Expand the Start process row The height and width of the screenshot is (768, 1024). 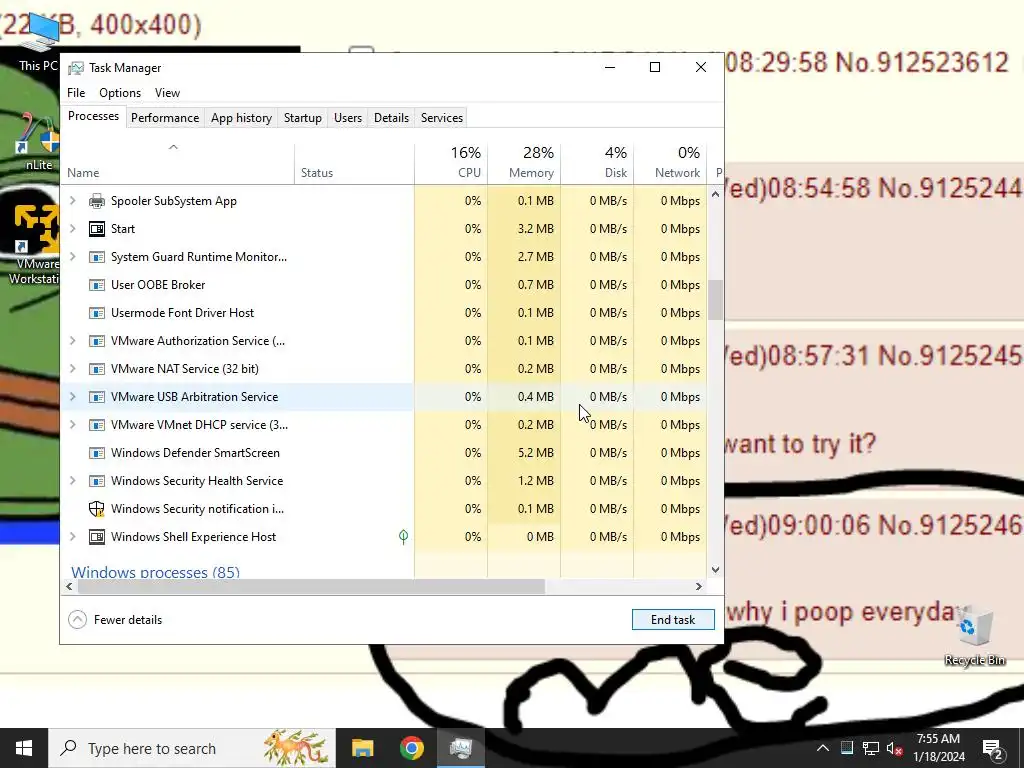click(72, 229)
